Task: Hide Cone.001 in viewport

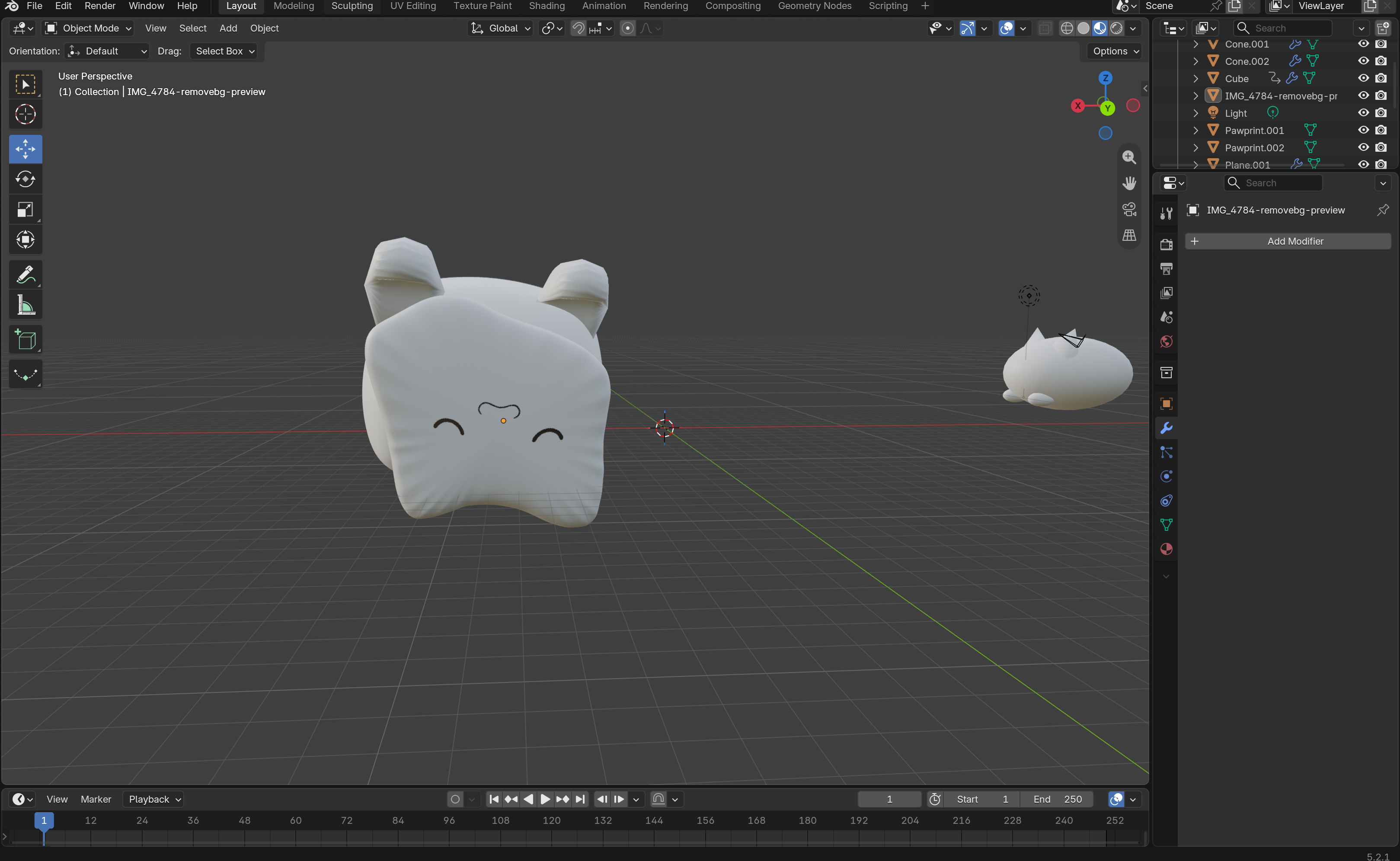Action: click(x=1363, y=44)
